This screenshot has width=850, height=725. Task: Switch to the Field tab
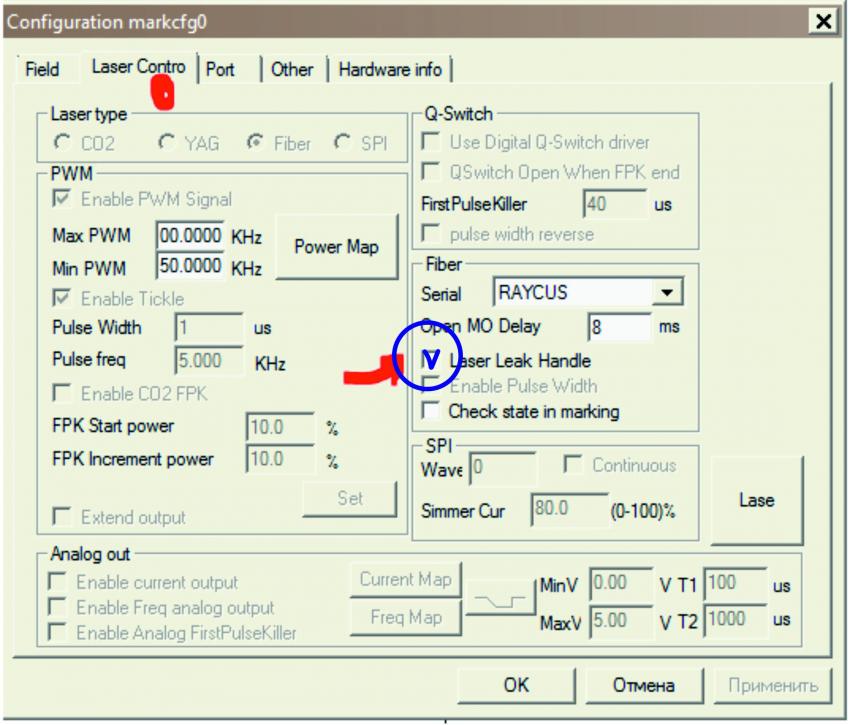tap(42, 70)
